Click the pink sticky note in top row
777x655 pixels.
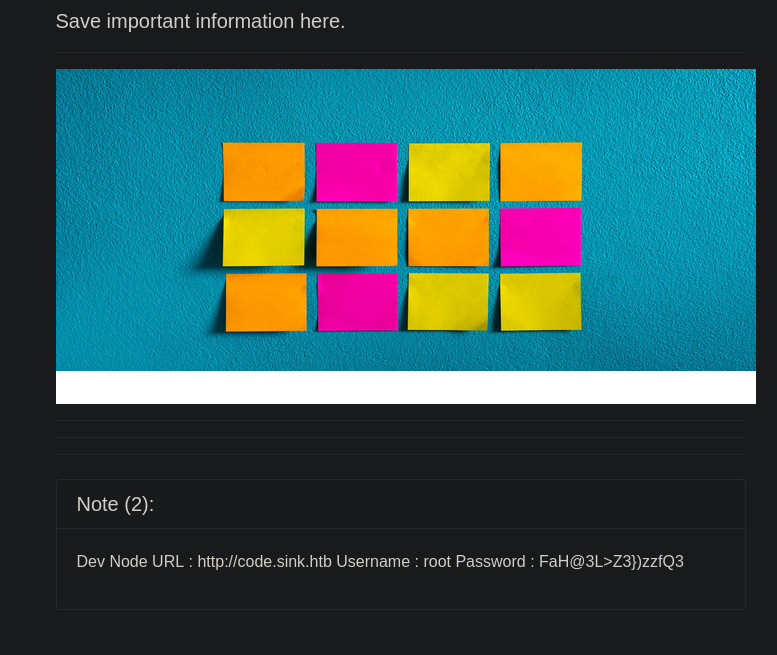357,172
